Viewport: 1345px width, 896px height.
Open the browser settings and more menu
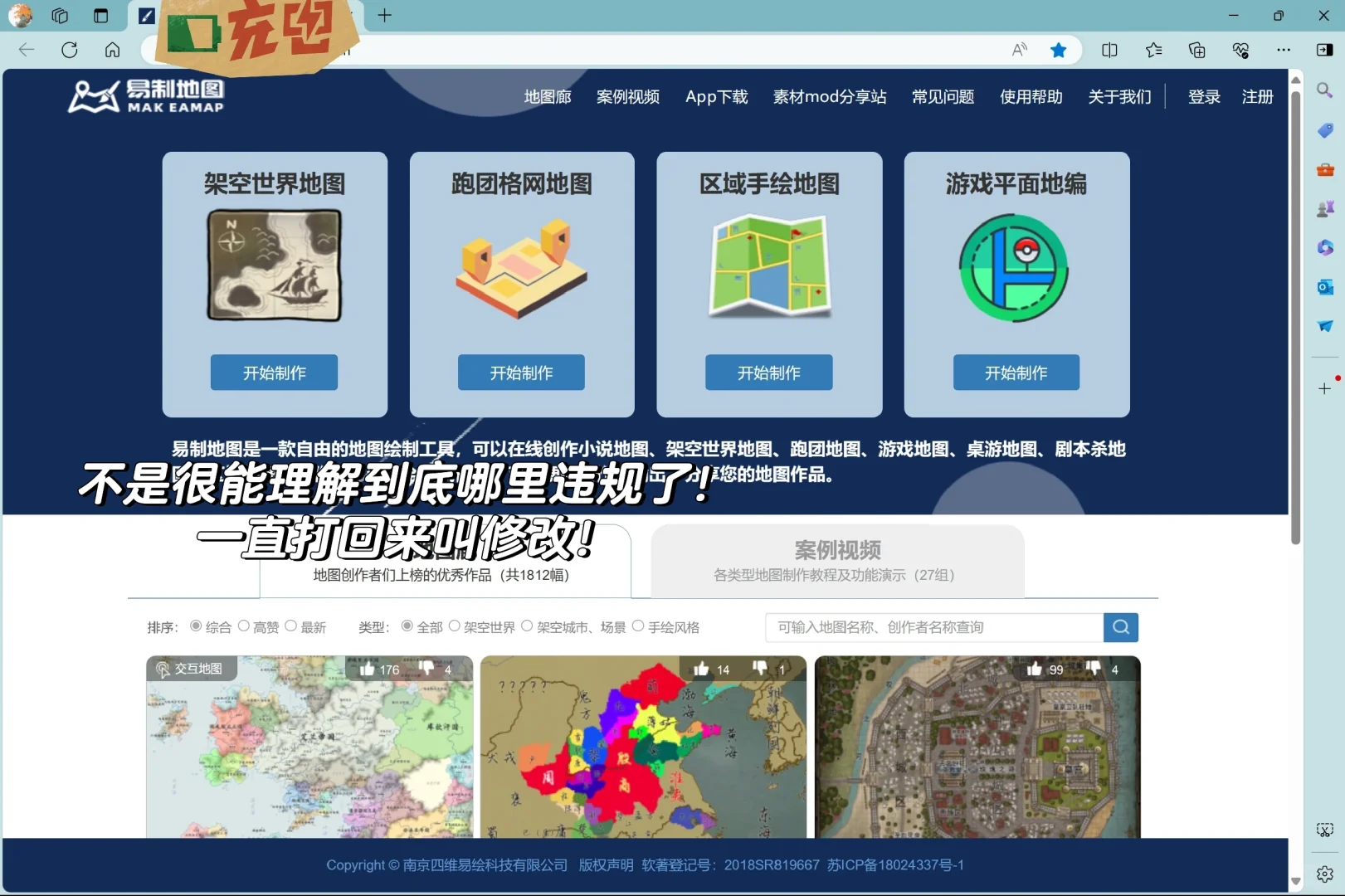[1284, 50]
